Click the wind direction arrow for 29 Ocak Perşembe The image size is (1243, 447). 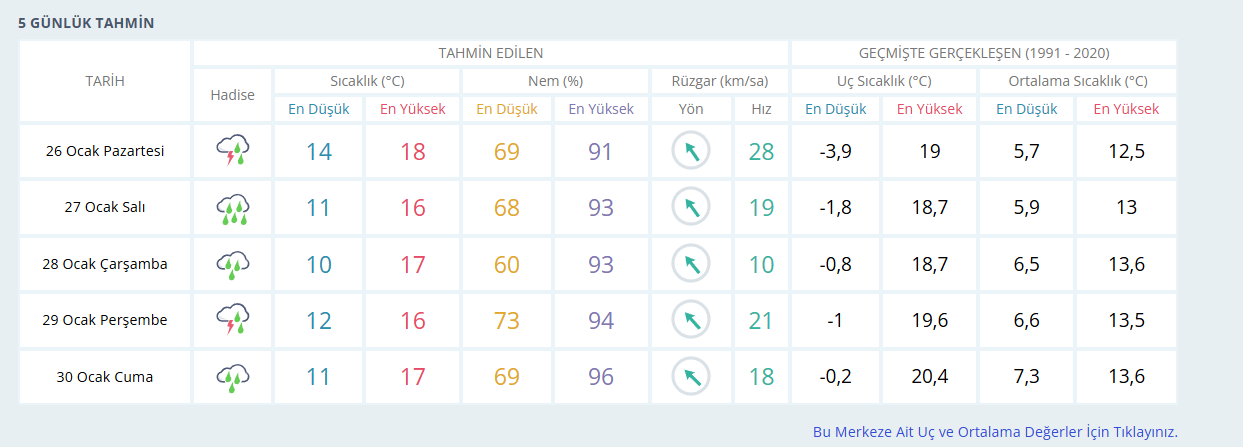(690, 321)
